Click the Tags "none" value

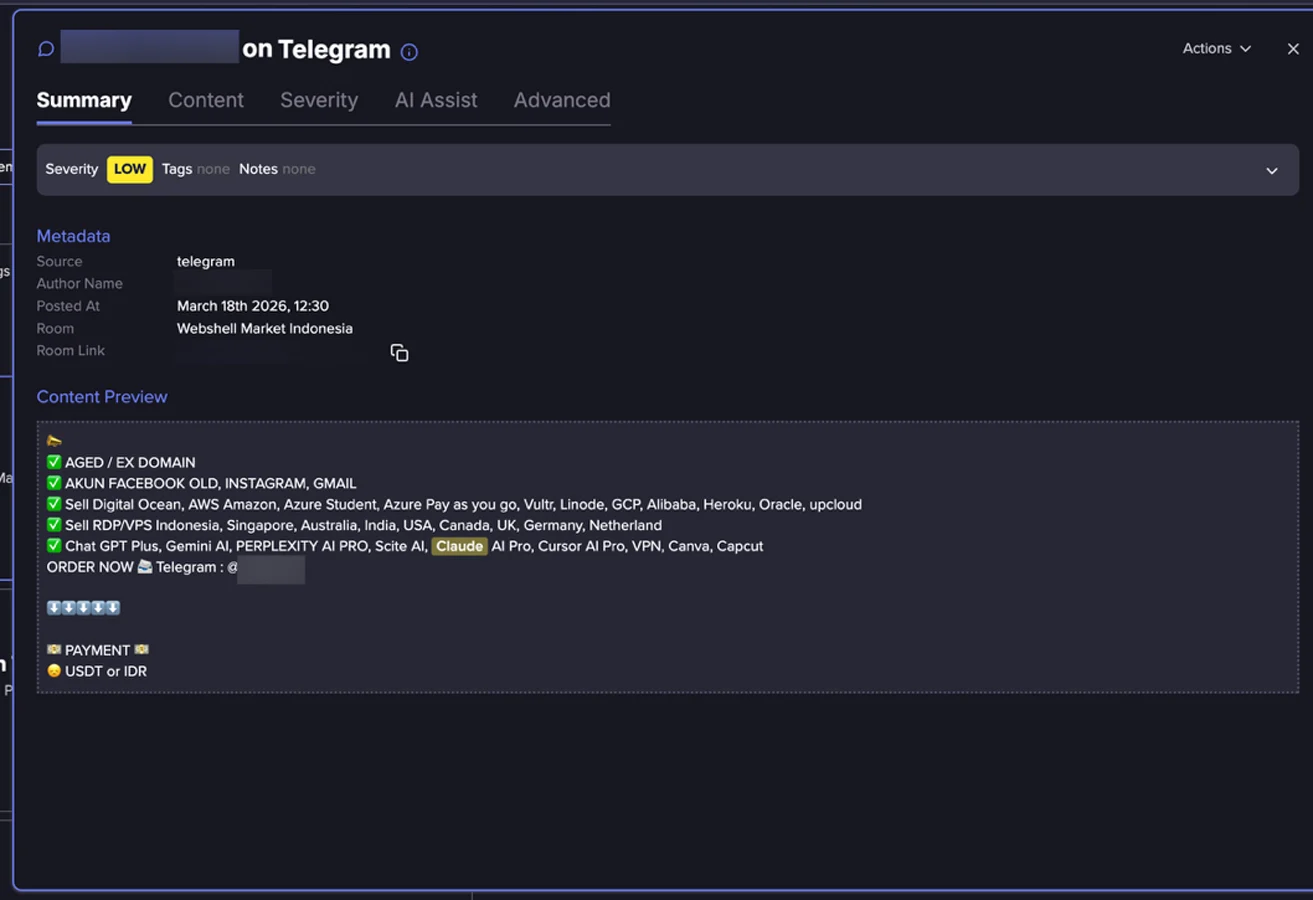(x=213, y=169)
